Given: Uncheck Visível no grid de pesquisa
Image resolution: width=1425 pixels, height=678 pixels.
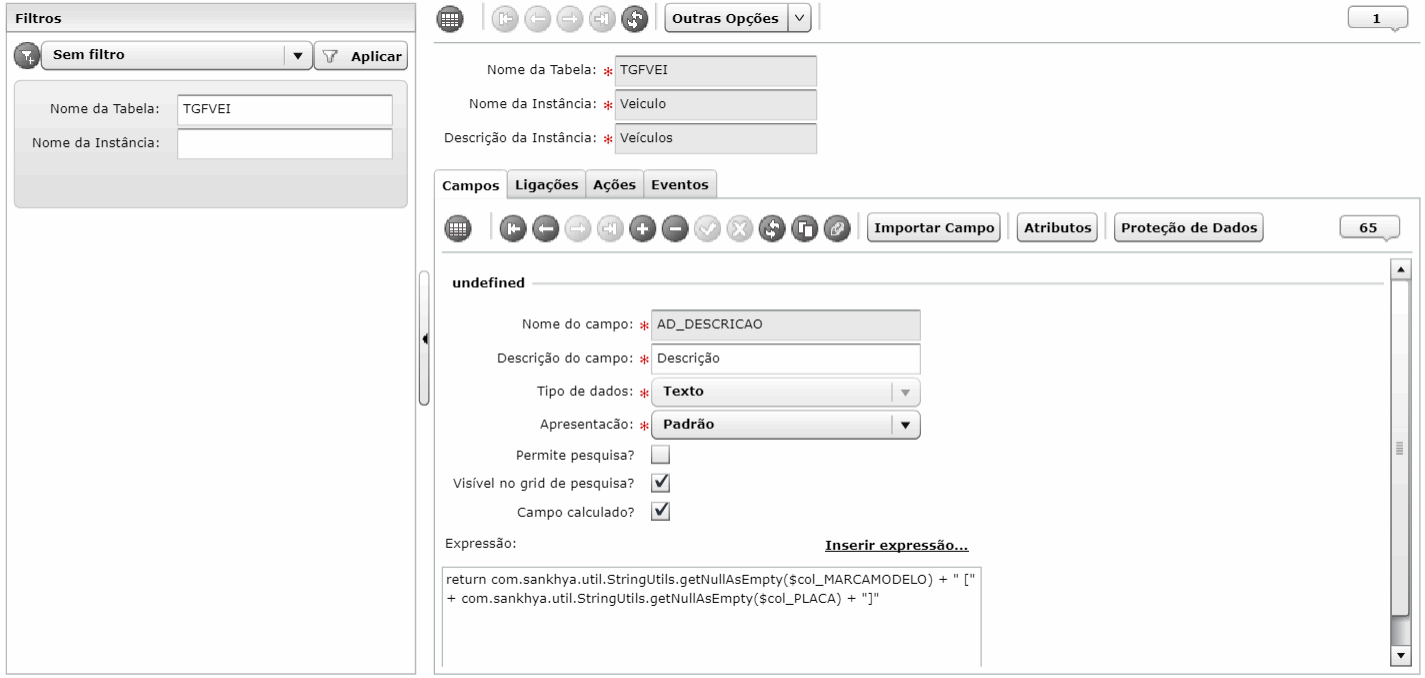Looking at the screenshot, I should (660, 483).
